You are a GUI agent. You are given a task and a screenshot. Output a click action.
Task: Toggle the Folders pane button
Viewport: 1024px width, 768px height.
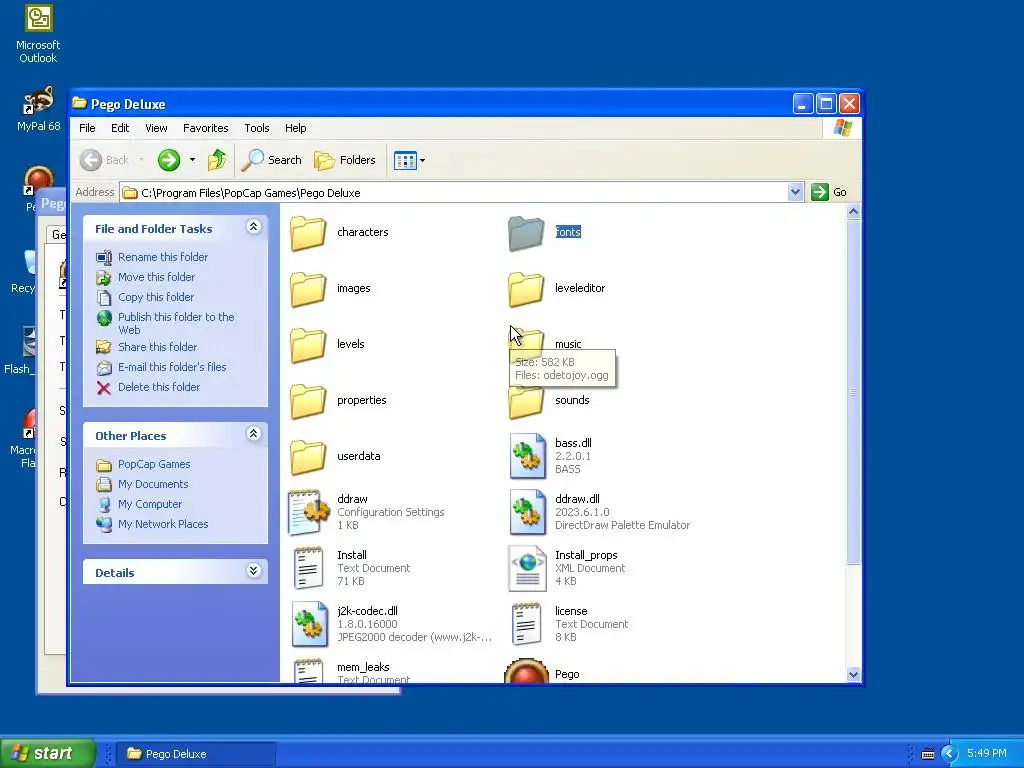click(345, 160)
